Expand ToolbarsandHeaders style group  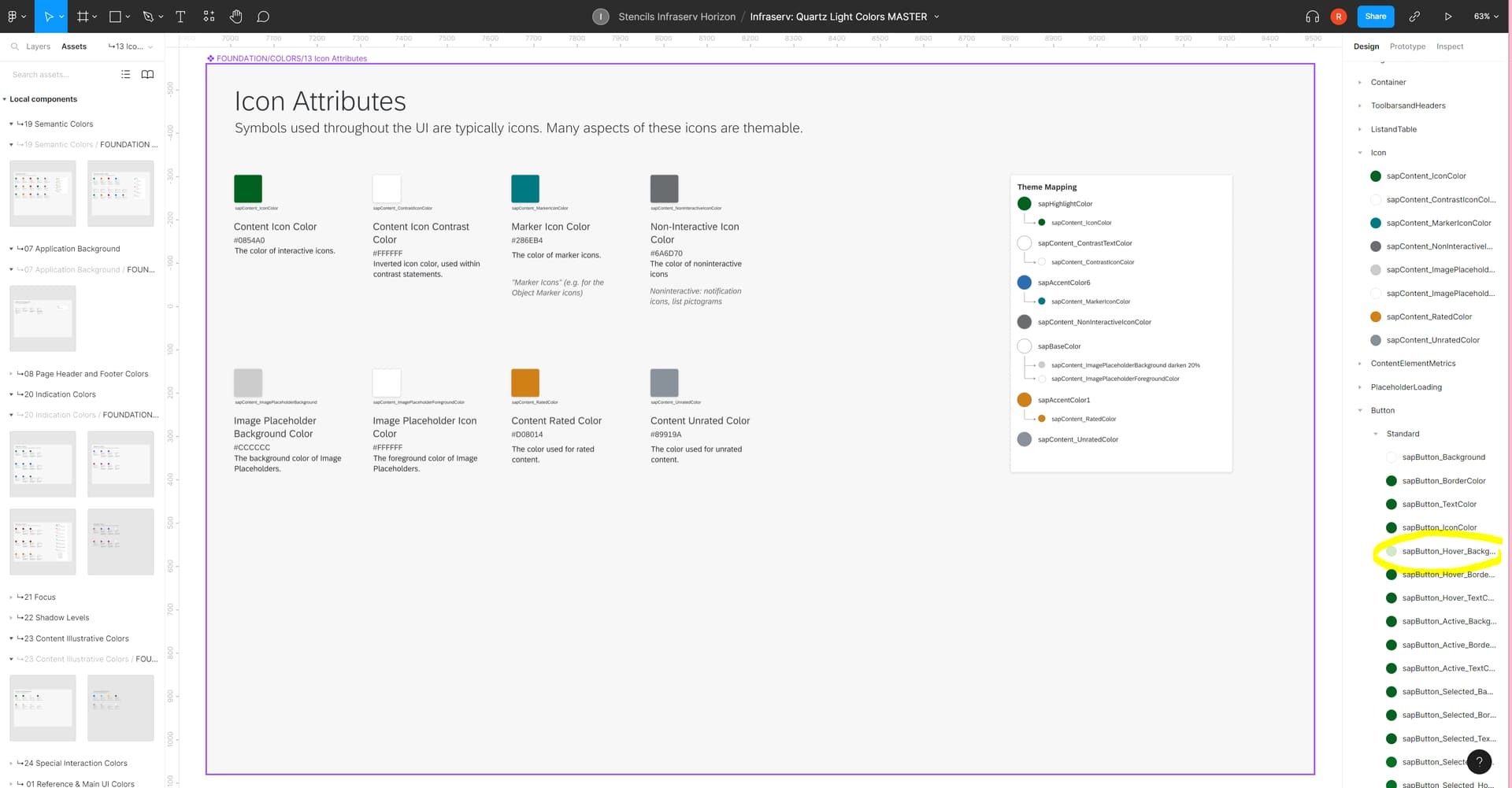(x=1360, y=105)
